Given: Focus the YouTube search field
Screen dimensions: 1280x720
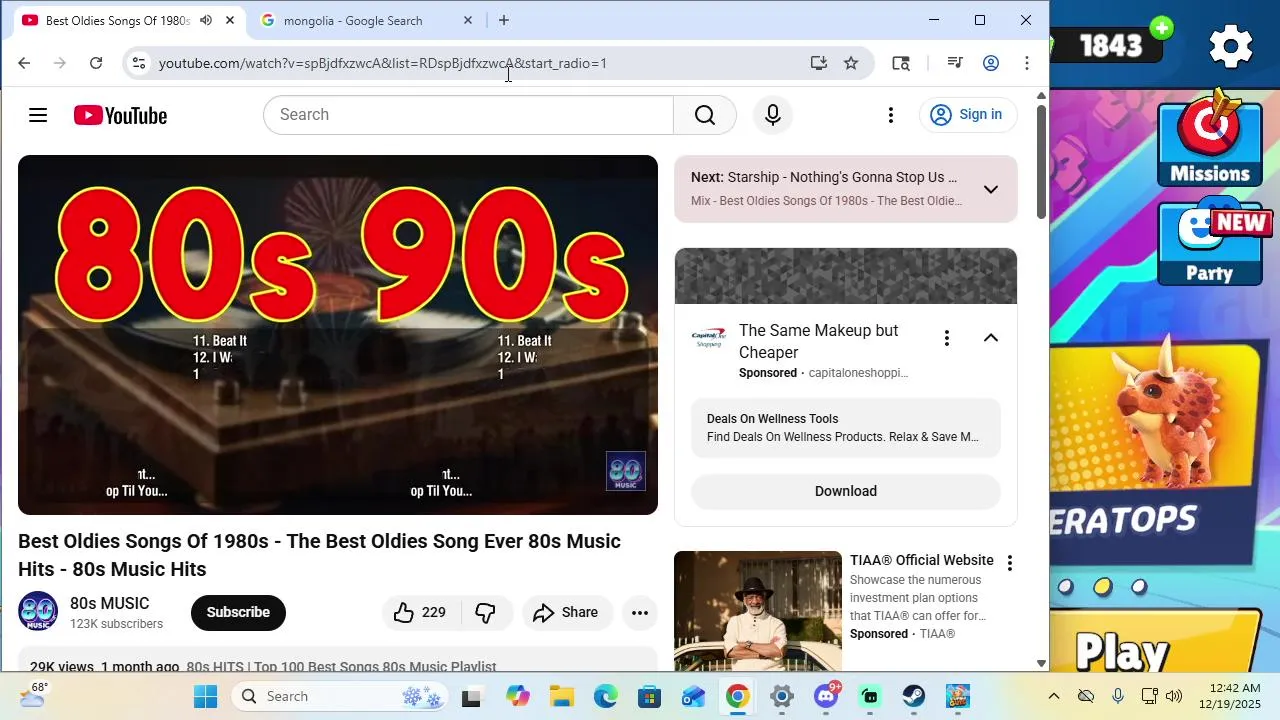Looking at the screenshot, I should coord(468,115).
